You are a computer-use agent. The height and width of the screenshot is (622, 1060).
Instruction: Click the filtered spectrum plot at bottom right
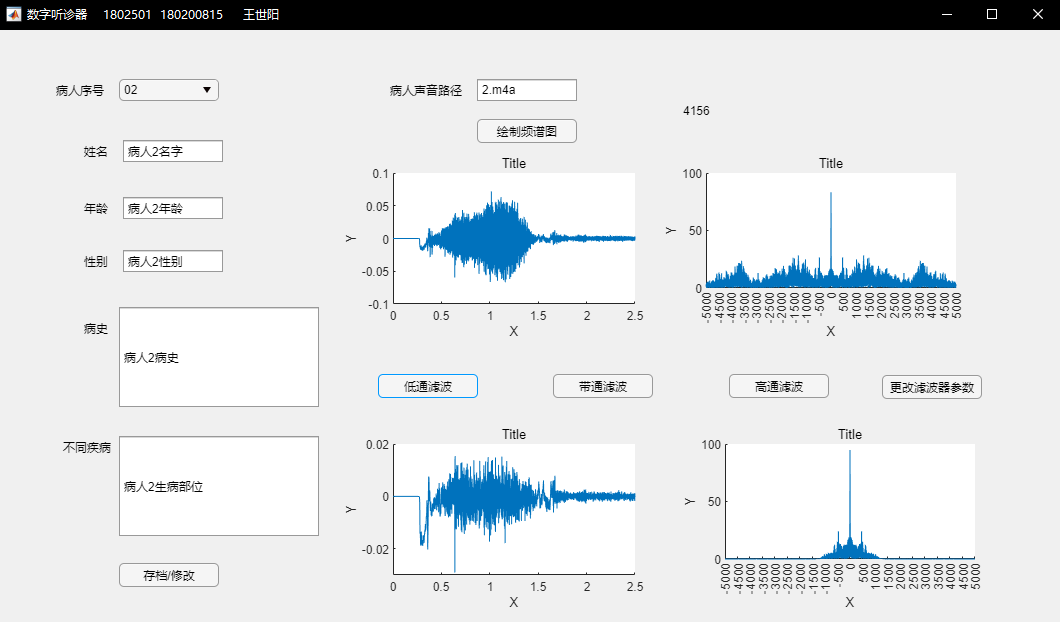click(850, 502)
